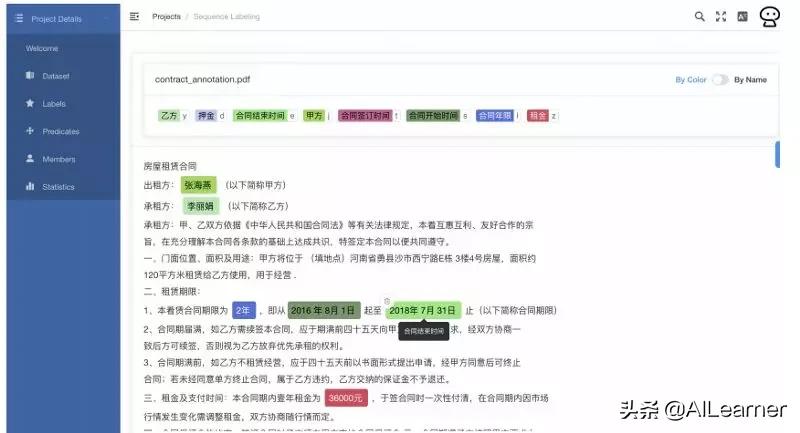Screen dimensions: 800x433
Task: Go to the Labels section
Action: pyautogui.click(x=54, y=104)
